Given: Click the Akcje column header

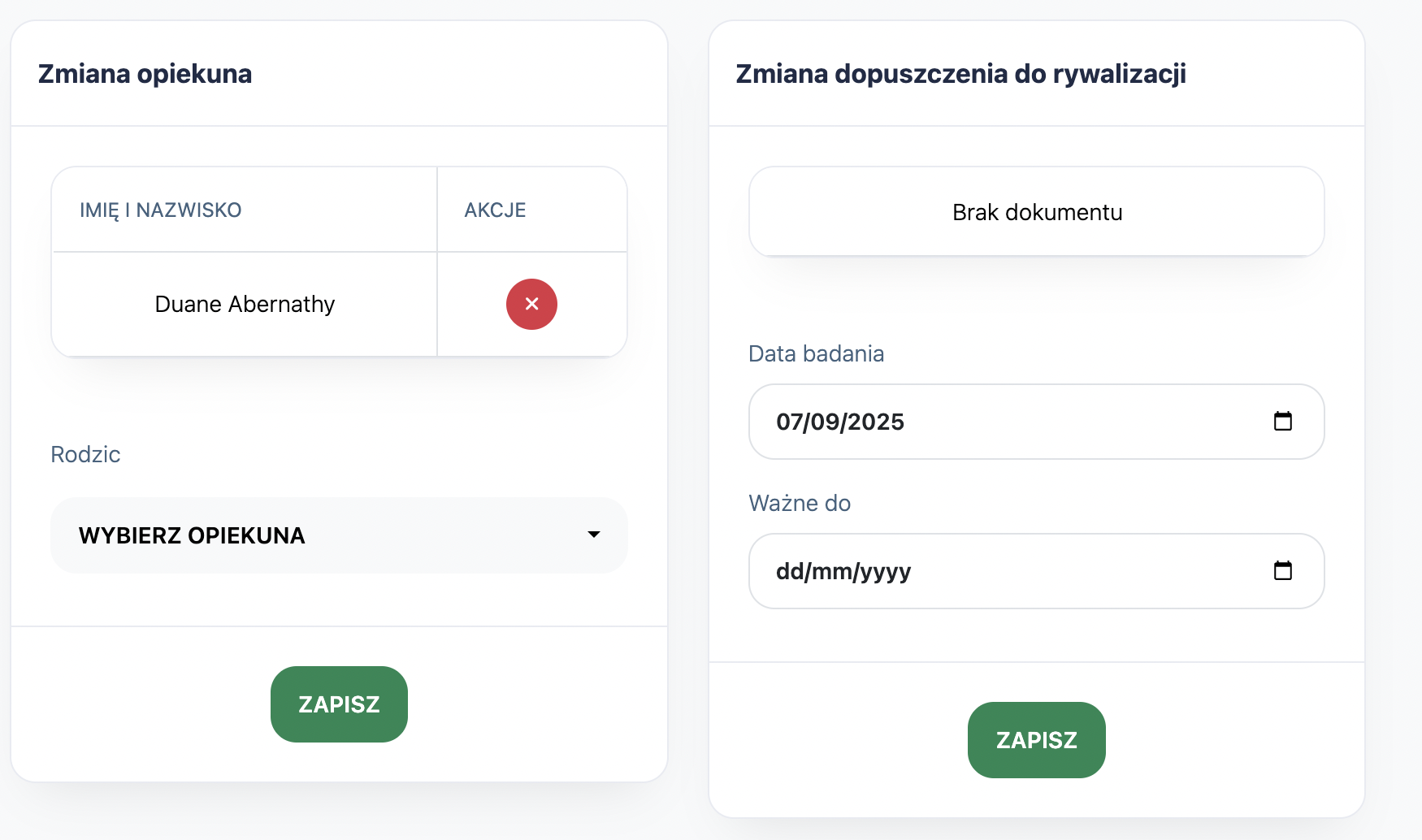Looking at the screenshot, I should (x=495, y=210).
